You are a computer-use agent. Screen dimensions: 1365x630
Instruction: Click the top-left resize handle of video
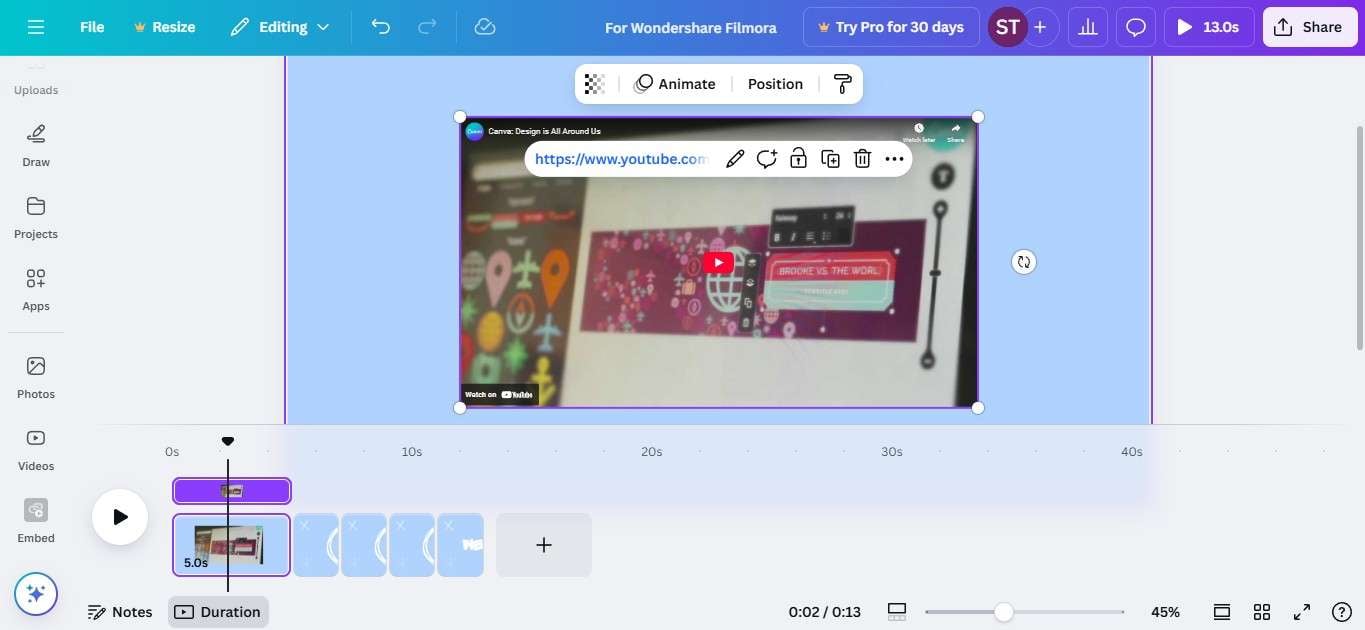pyautogui.click(x=460, y=117)
